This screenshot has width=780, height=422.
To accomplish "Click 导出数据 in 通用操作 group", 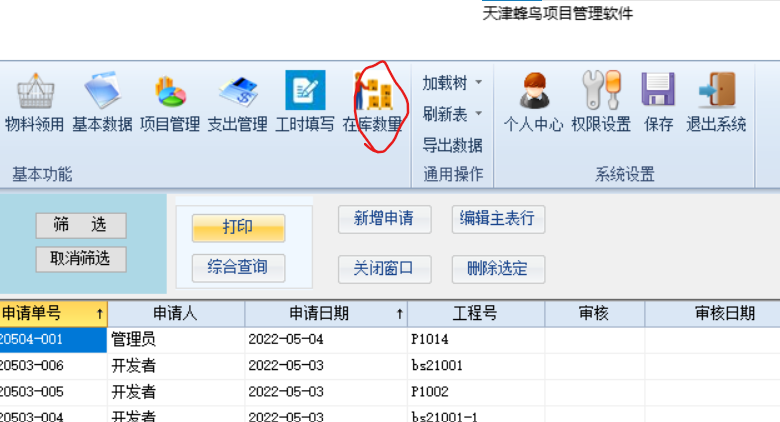I will [x=453, y=145].
